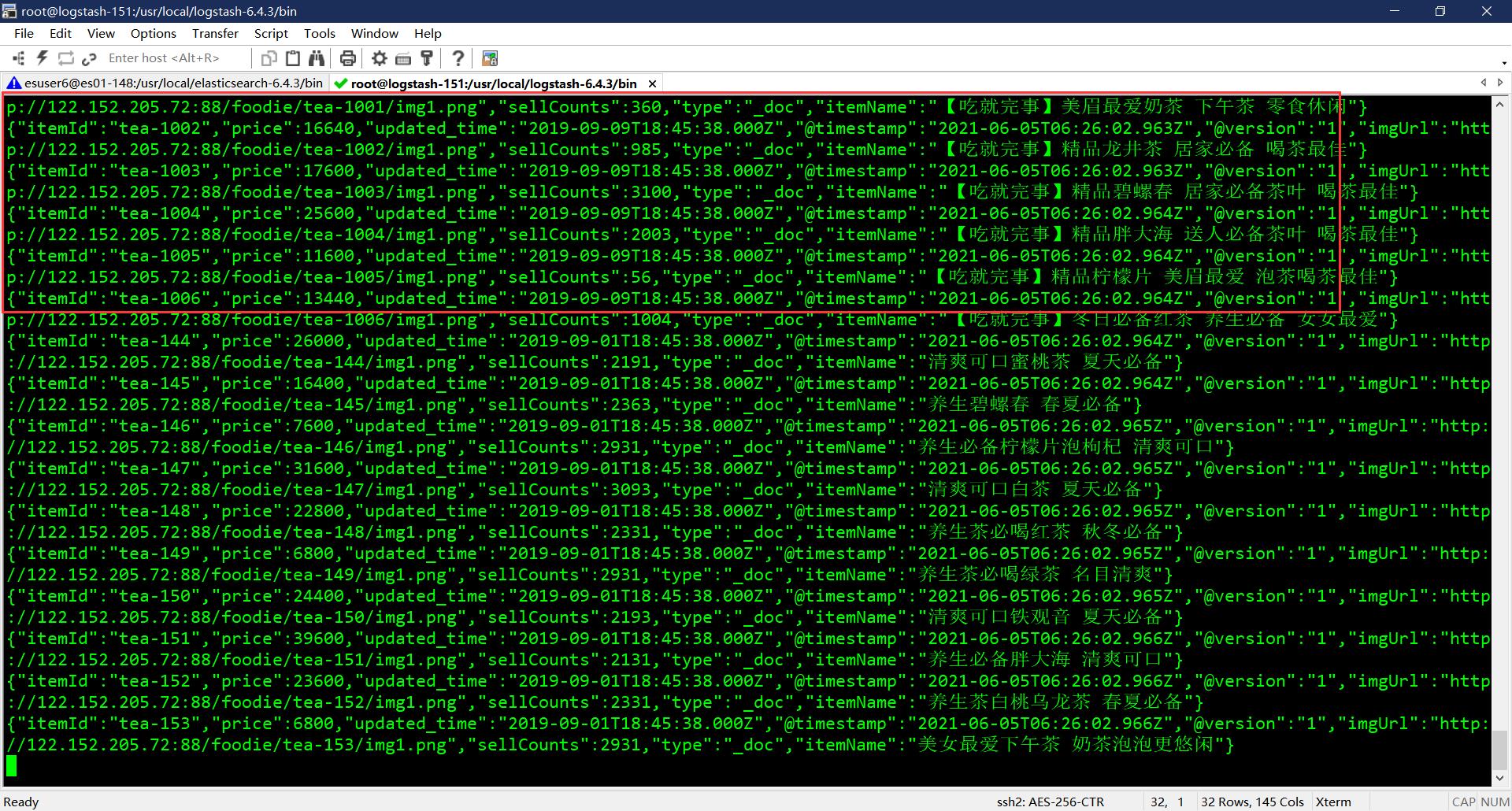Click the "itemId":"tea-153" text
Viewport: 1512px width, 811px height.
point(109,724)
